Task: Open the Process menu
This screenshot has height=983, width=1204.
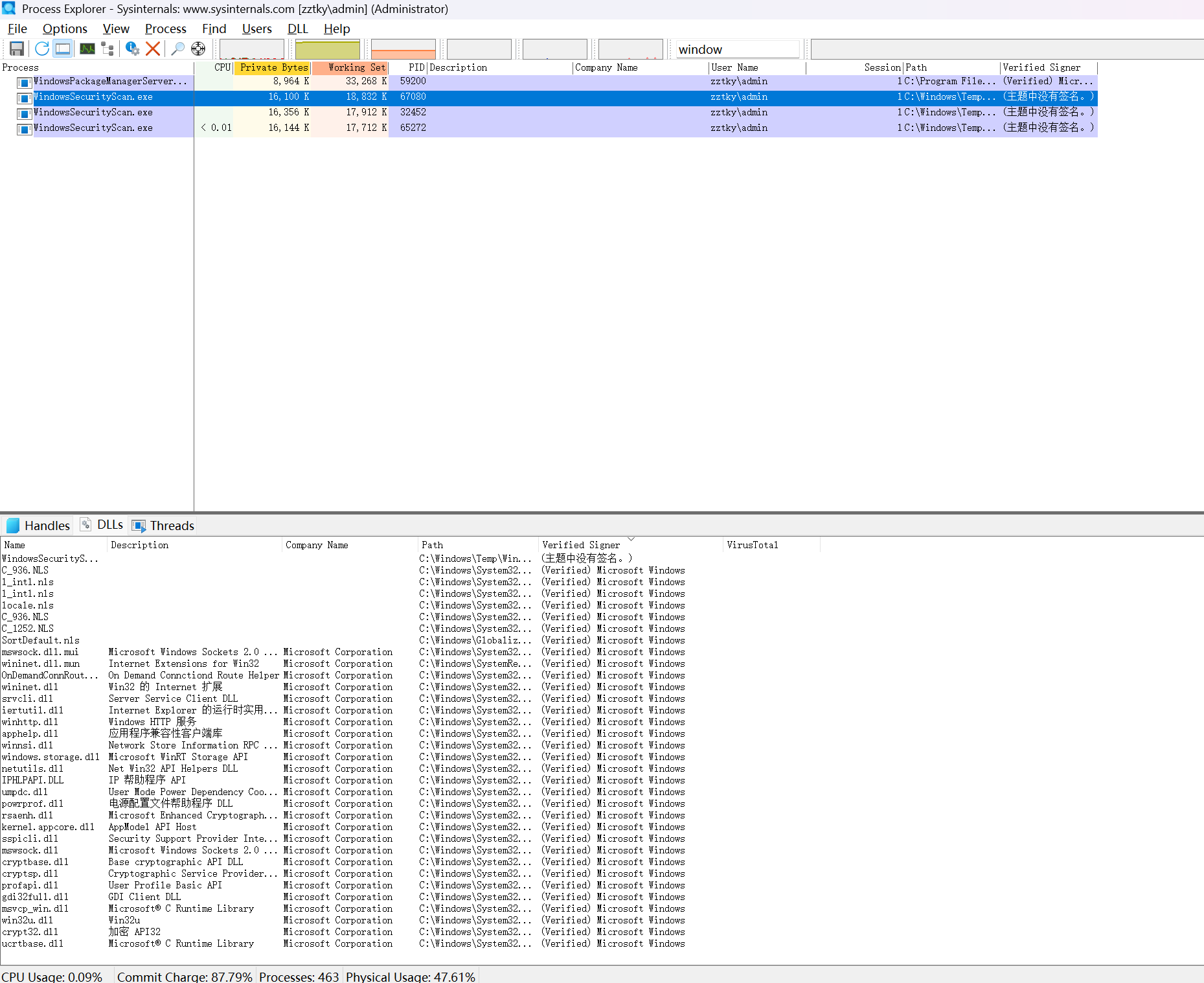Action: [166, 29]
